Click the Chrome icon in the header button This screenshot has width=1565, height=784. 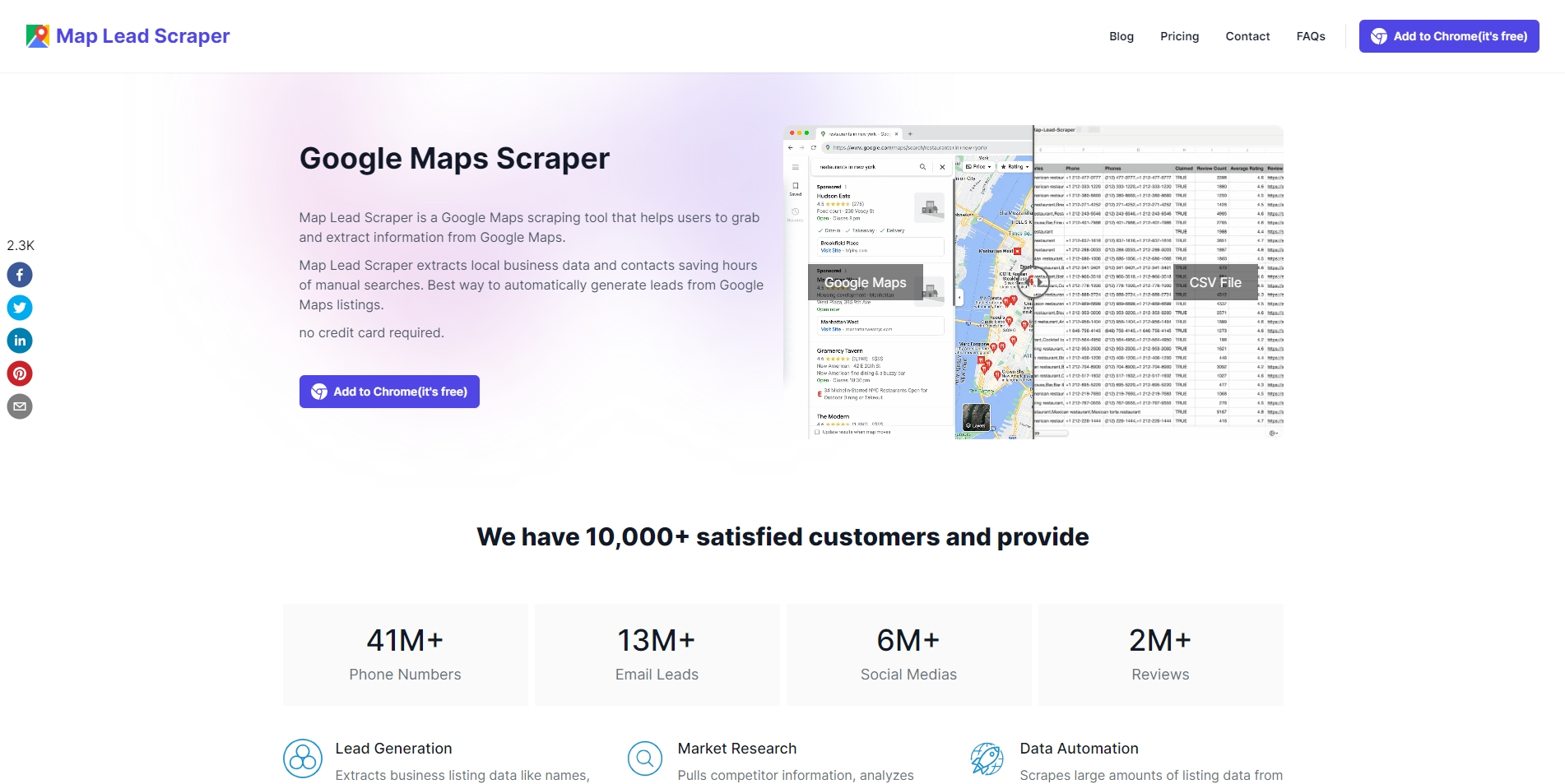(x=1379, y=36)
